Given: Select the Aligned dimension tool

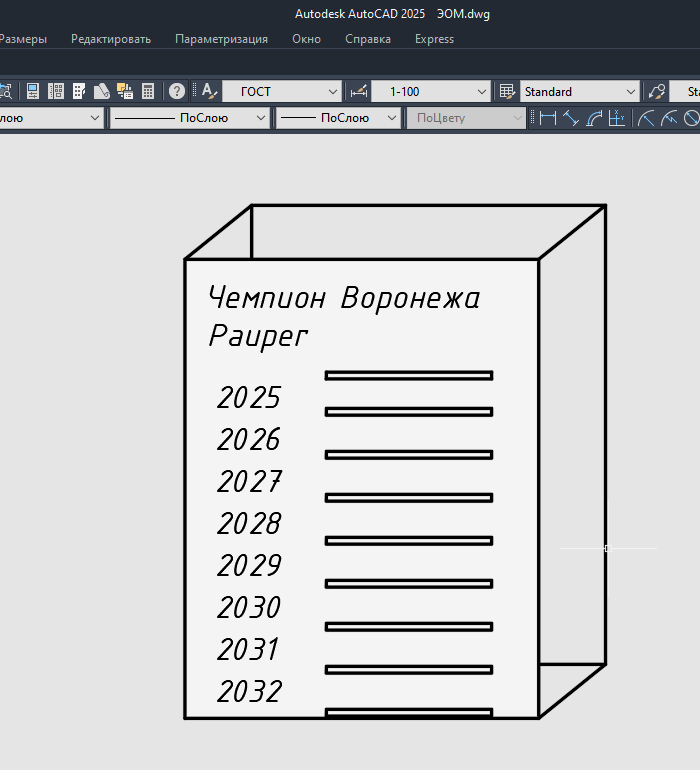Looking at the screenshot, I should point(571,118).
